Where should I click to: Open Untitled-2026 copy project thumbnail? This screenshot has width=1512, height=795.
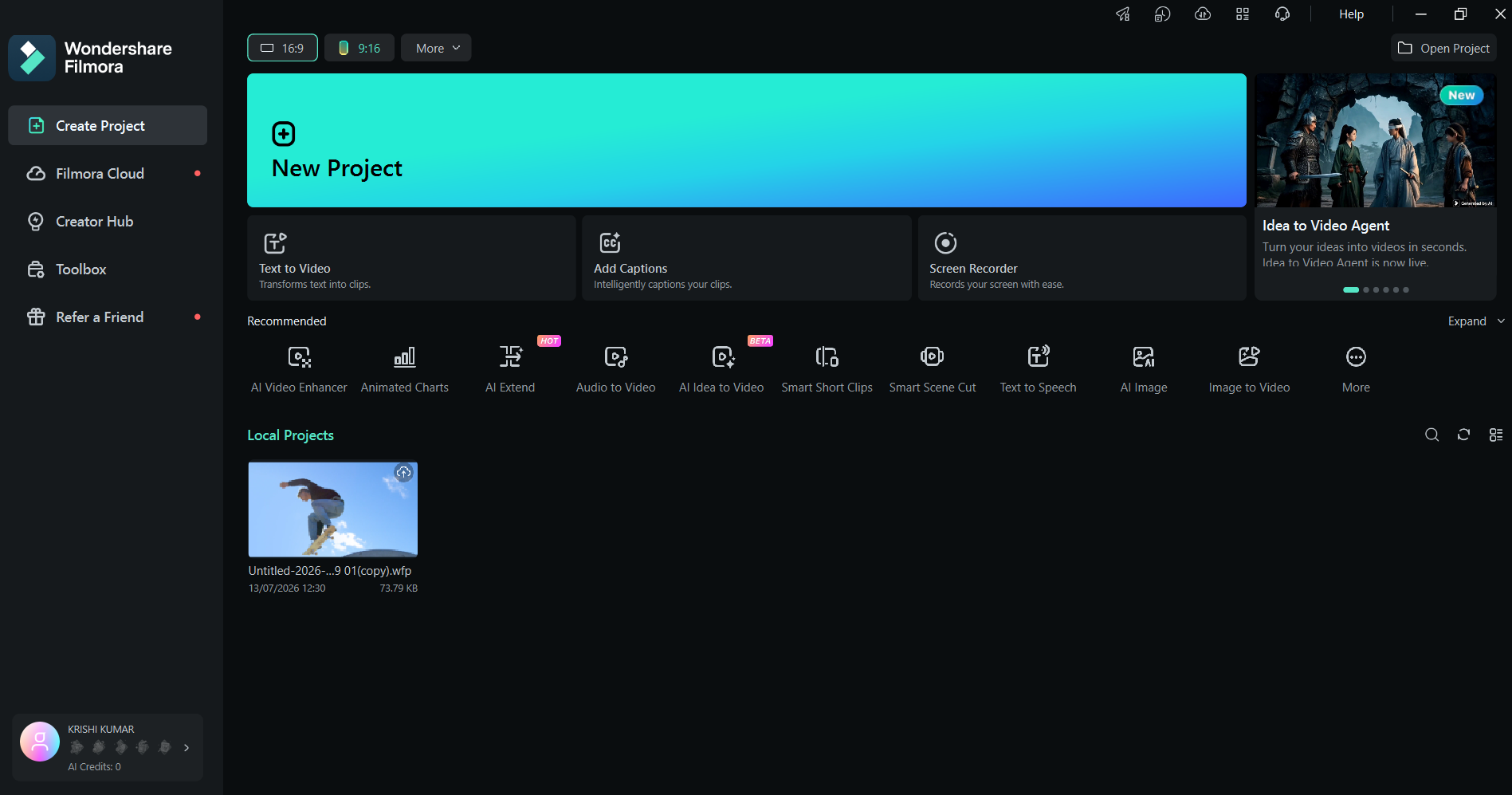[333, 510]
